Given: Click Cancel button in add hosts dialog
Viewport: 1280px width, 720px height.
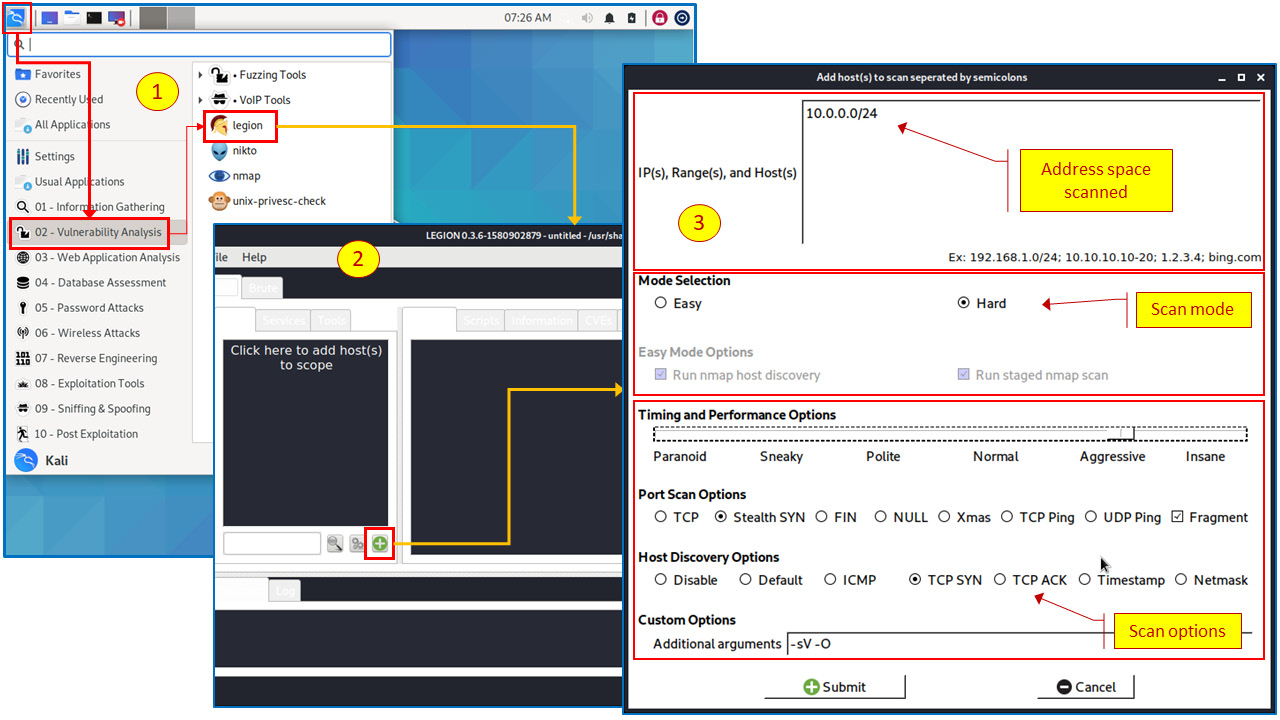Looking at the screenshot, I should tap(1086, 687).
